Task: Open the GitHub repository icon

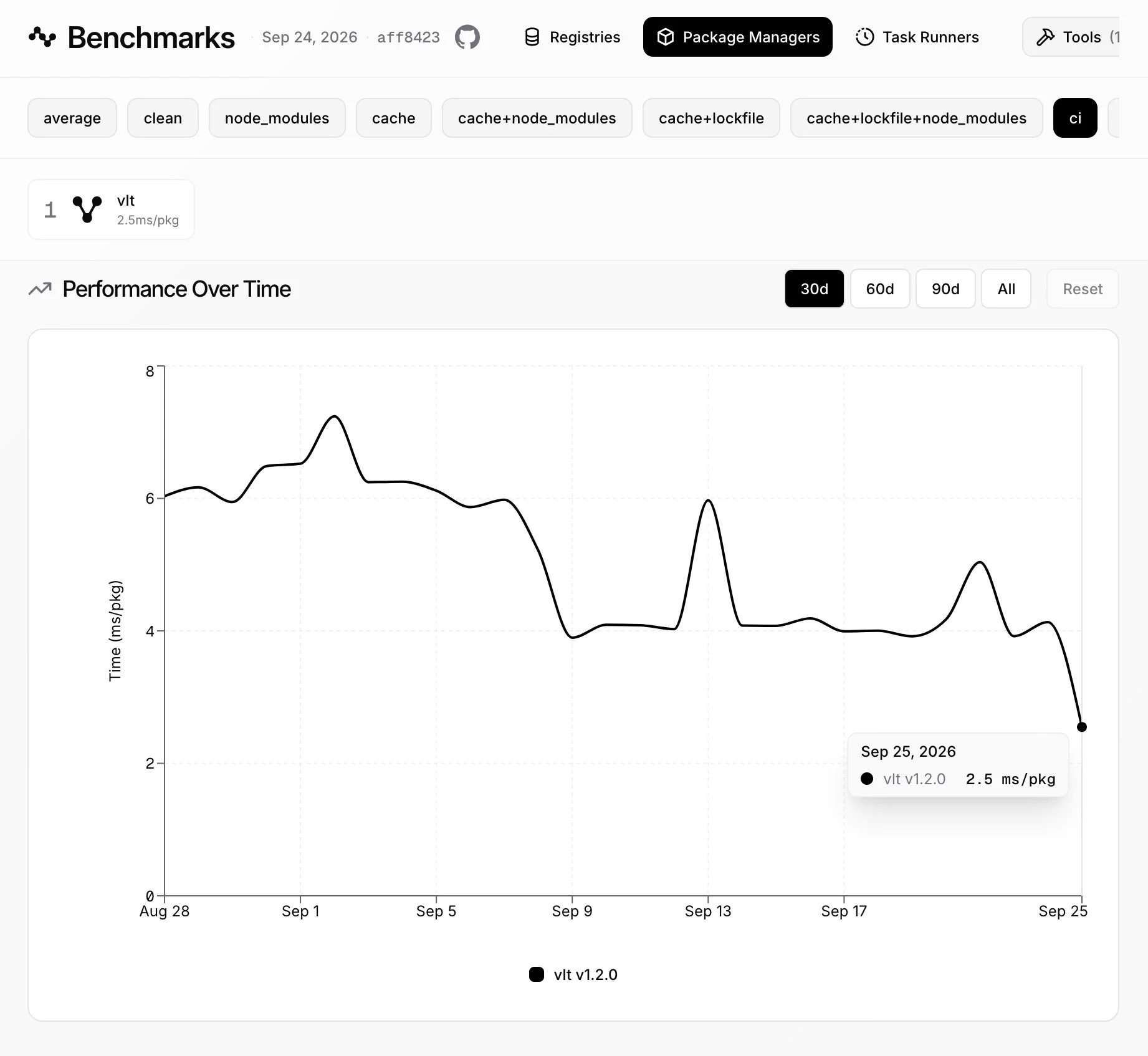Action: click(x=467, y=37)
